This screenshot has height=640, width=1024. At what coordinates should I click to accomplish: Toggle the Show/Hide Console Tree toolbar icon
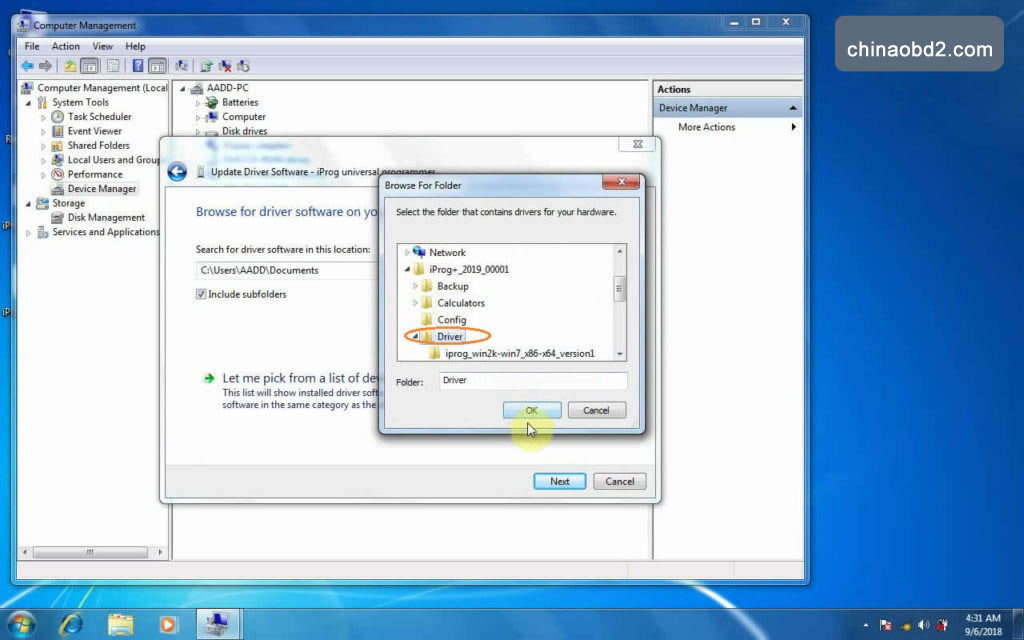pyautogui.click(x=89, y=66)
